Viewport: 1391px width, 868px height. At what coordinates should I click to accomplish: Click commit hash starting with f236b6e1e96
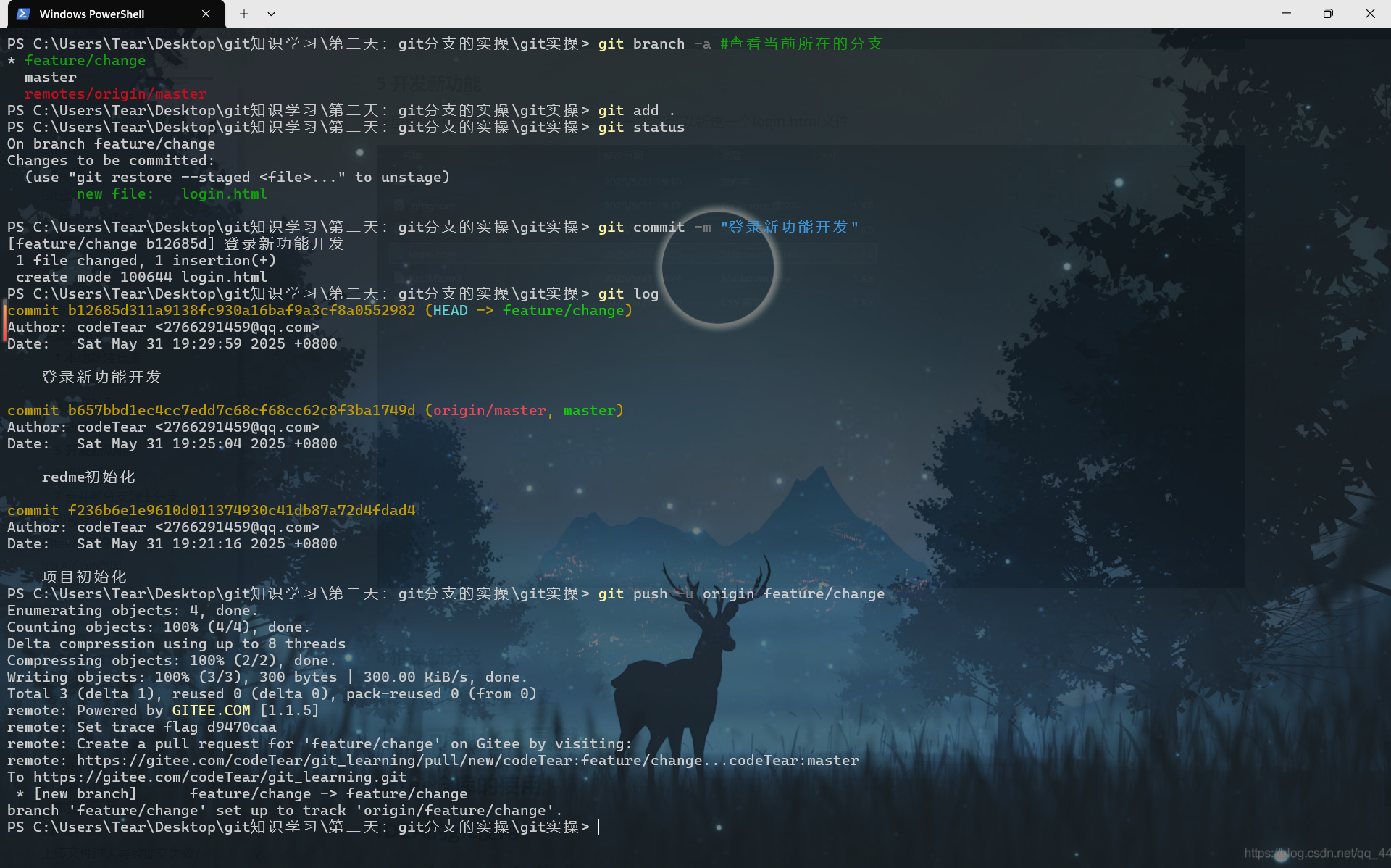tap(241, 510)
